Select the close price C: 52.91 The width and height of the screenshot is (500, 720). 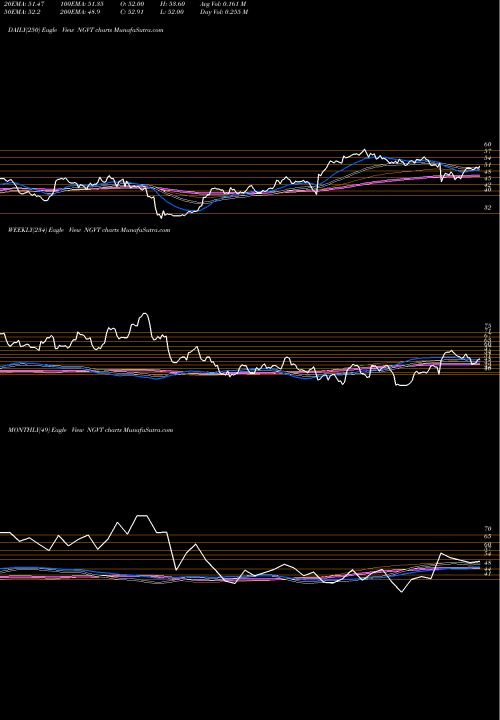coord(132,12)
